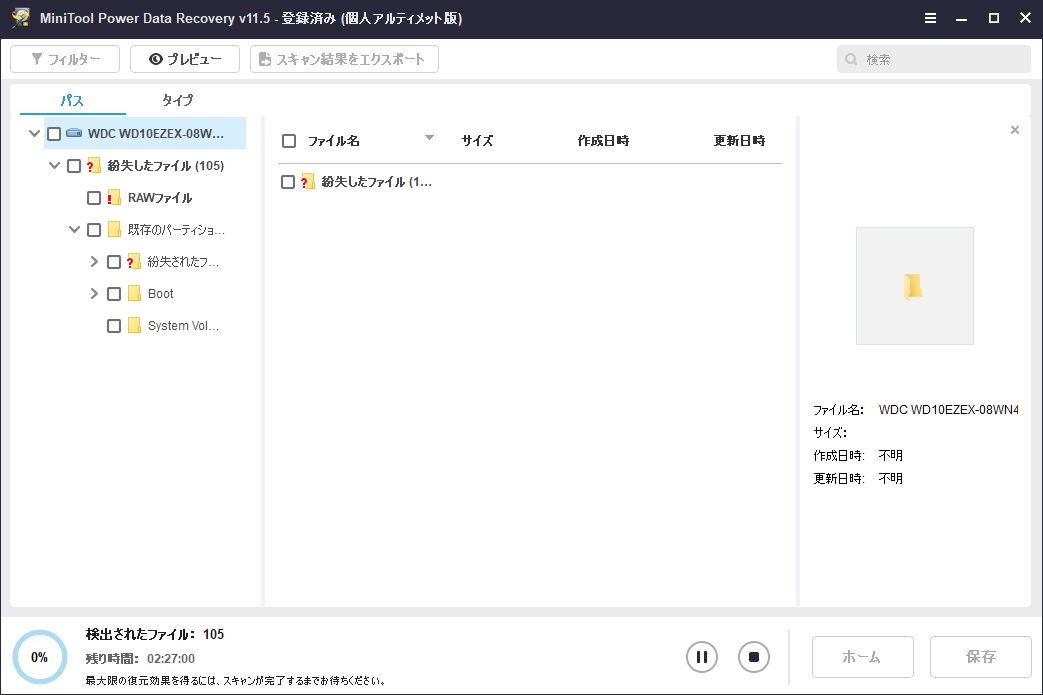
Task: Select the パス tab
Action: click(x=72, y=100)
